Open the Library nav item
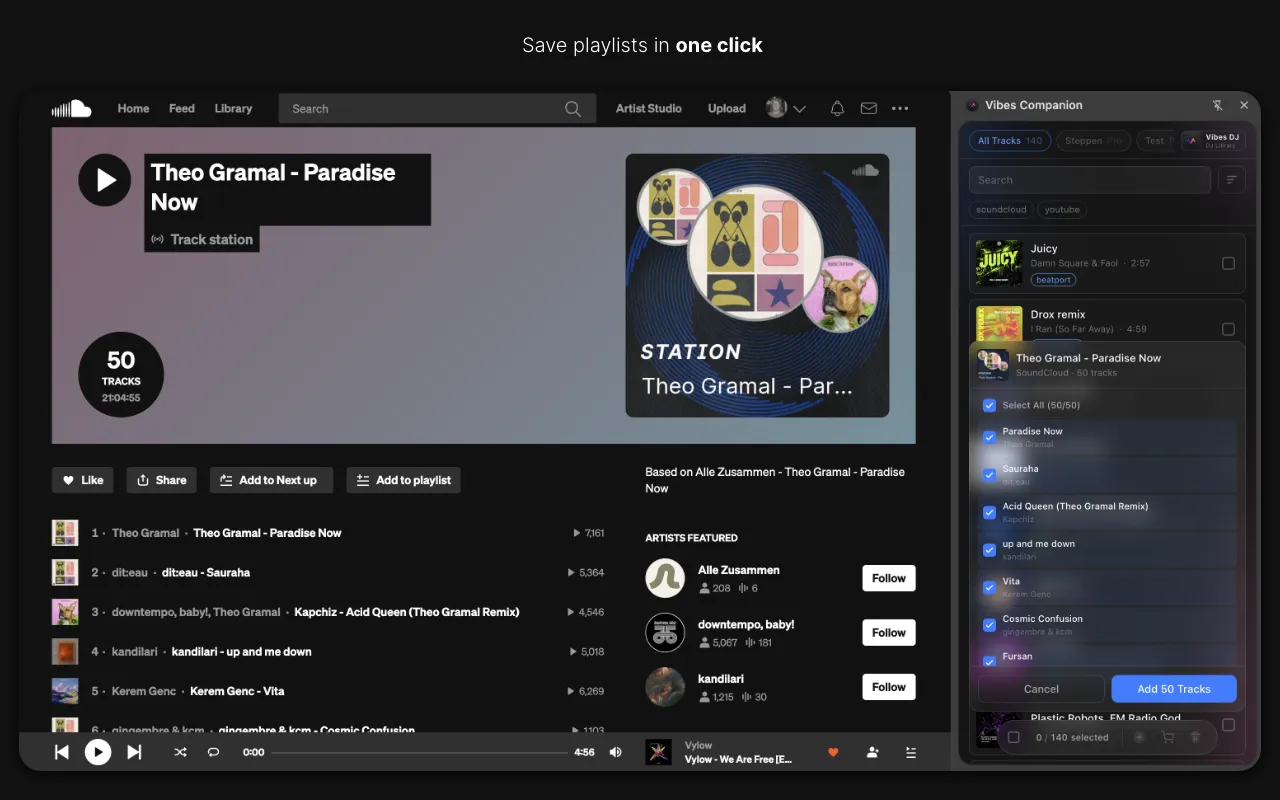The height and width of the screenshot is (800, 1280). [233, 108]
